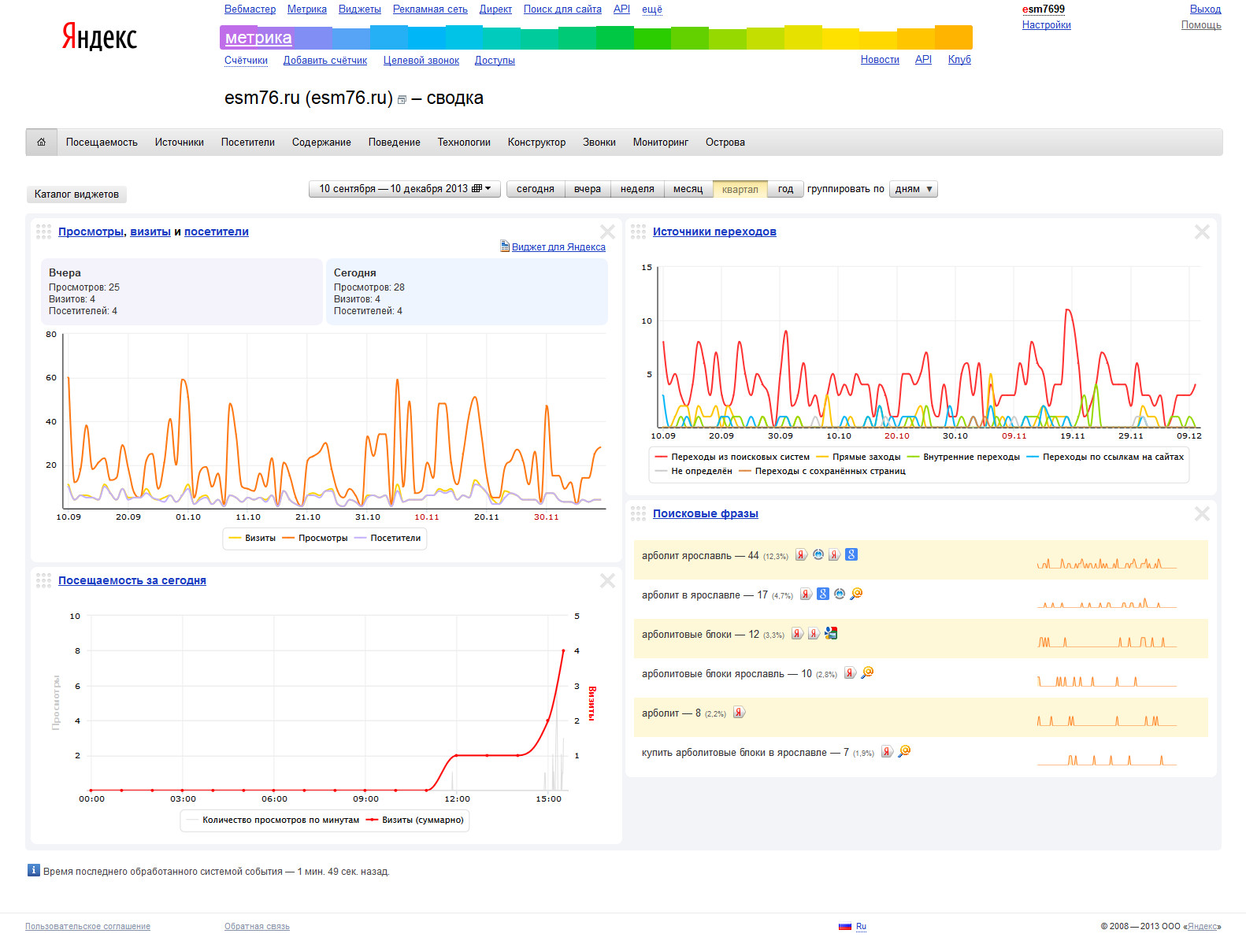The height and width of the screenshot is (952, 1246).
Task: Click the Google Images icon beside 'арболитовые блоки'
Action: pyautogui.click(x=831, y=633)
